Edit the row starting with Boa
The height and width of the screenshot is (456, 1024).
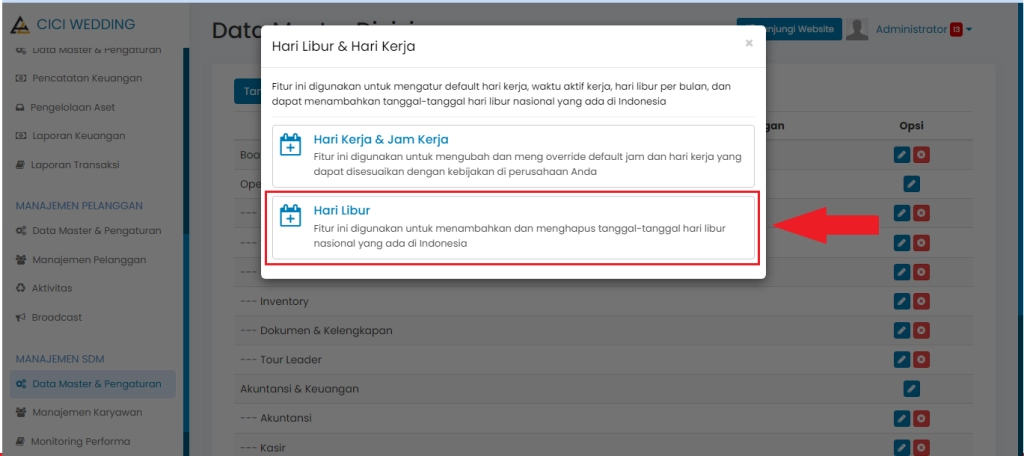tap(902, 155)
